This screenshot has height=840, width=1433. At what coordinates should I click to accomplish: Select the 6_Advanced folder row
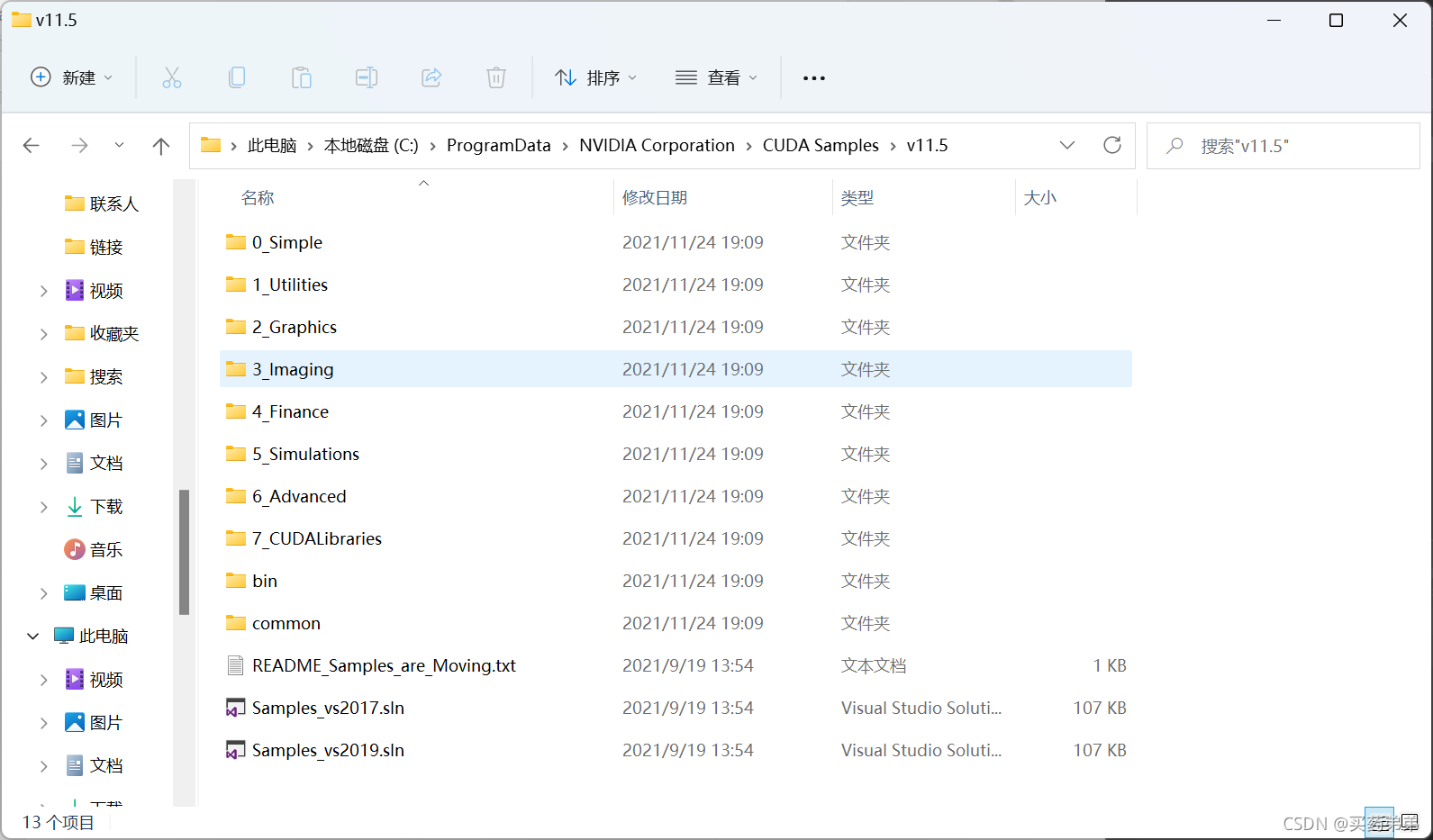pyautogui.click(x=676, y=496)
